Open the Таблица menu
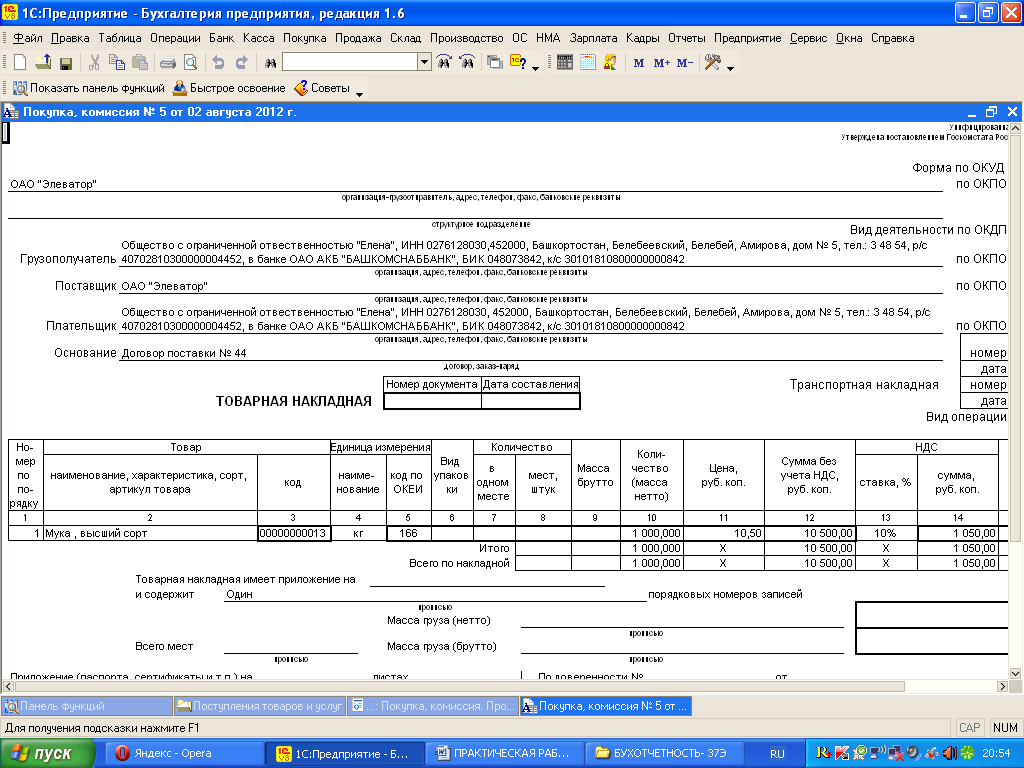This screenshot has width=1024, height=768. coord(120,38)
